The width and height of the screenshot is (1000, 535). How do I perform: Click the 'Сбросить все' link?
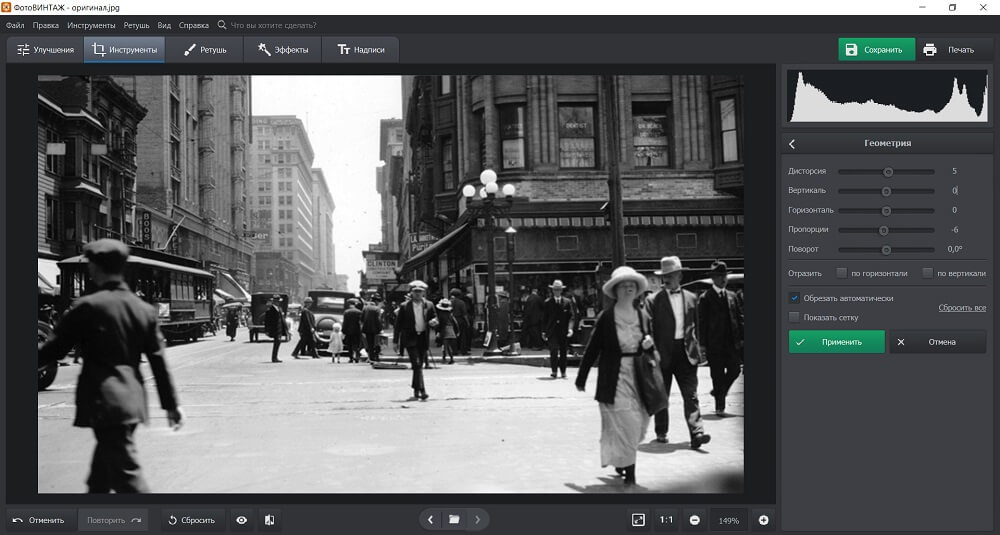(962, 308)
